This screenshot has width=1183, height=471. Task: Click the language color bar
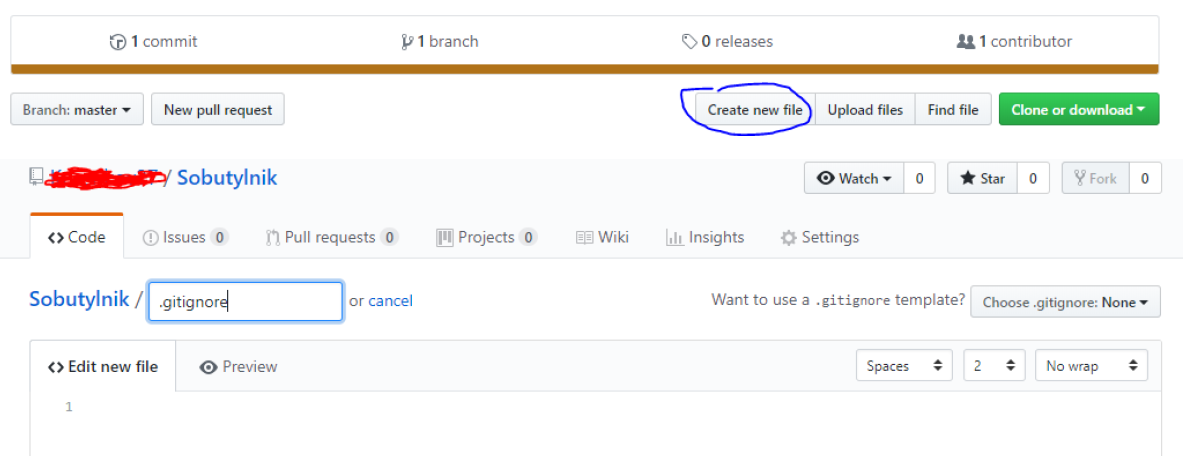click(585, 69)
